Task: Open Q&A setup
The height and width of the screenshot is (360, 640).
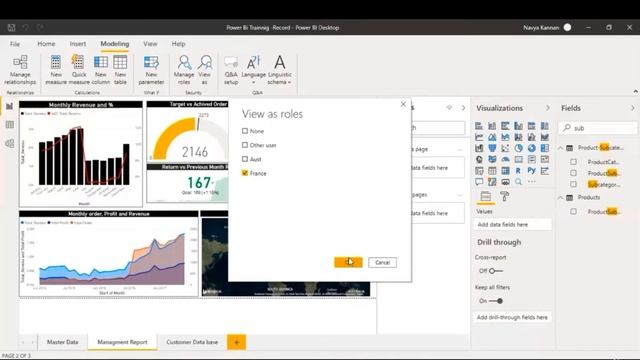Action: [x=231, y=70]
